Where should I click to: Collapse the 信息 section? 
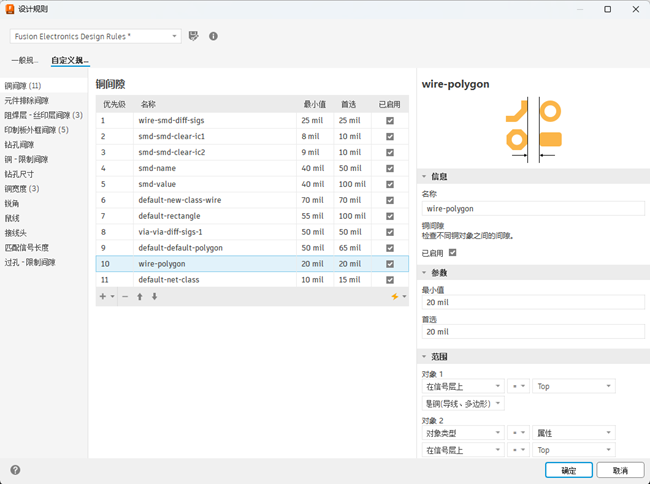point(424,177)
